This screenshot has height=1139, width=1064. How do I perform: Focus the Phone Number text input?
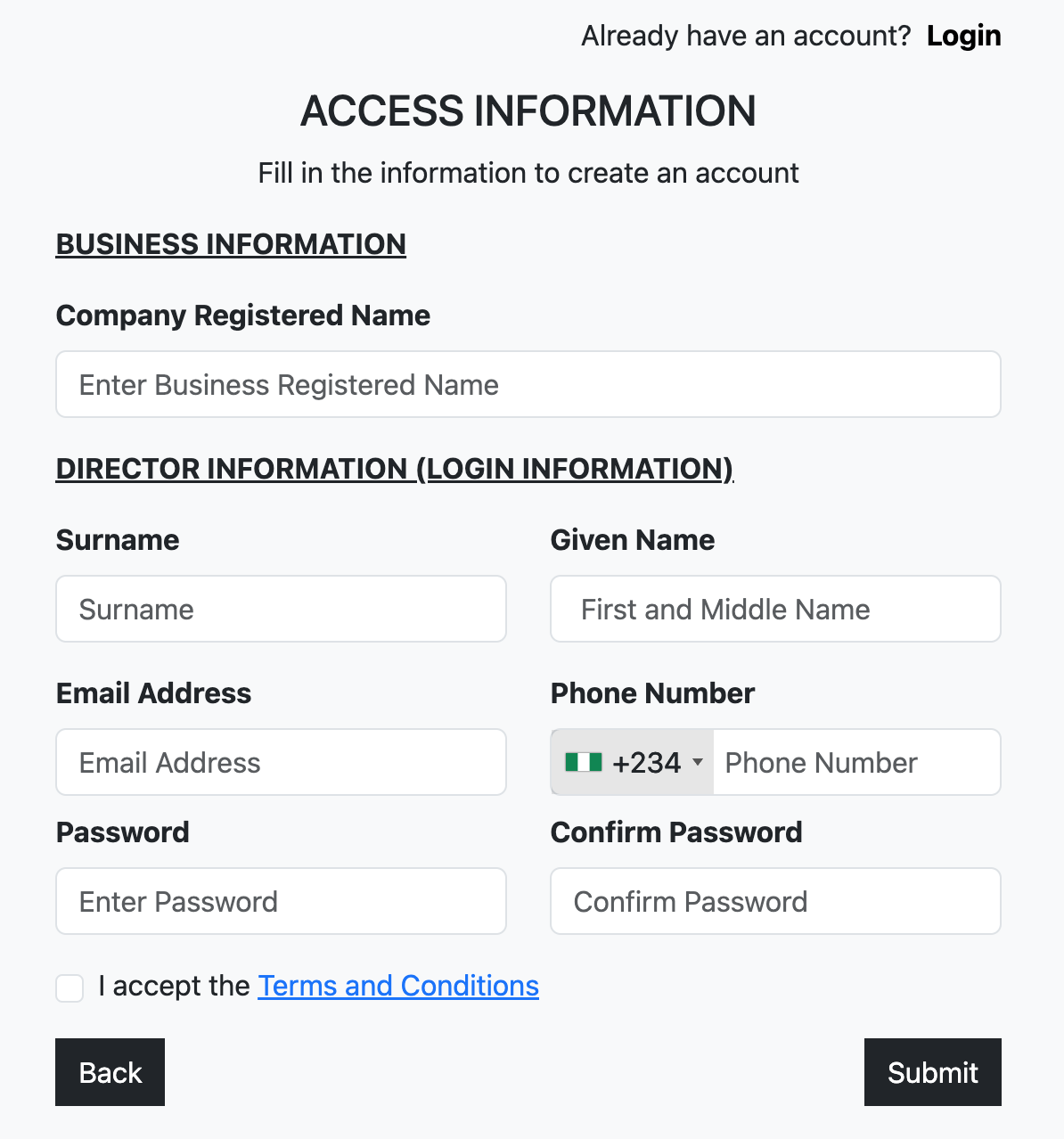tap(855, 762)
